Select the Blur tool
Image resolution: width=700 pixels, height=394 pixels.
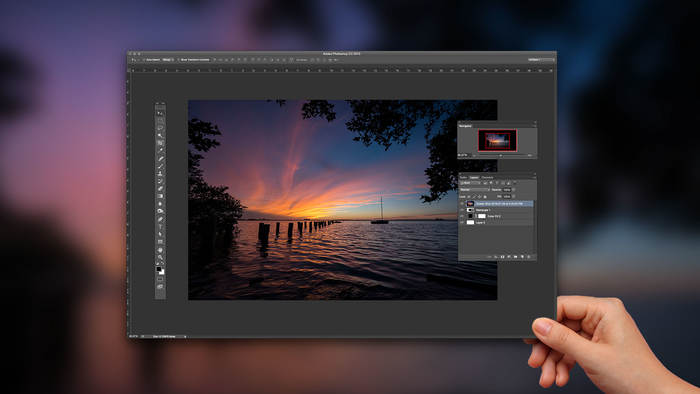point(160,203)
